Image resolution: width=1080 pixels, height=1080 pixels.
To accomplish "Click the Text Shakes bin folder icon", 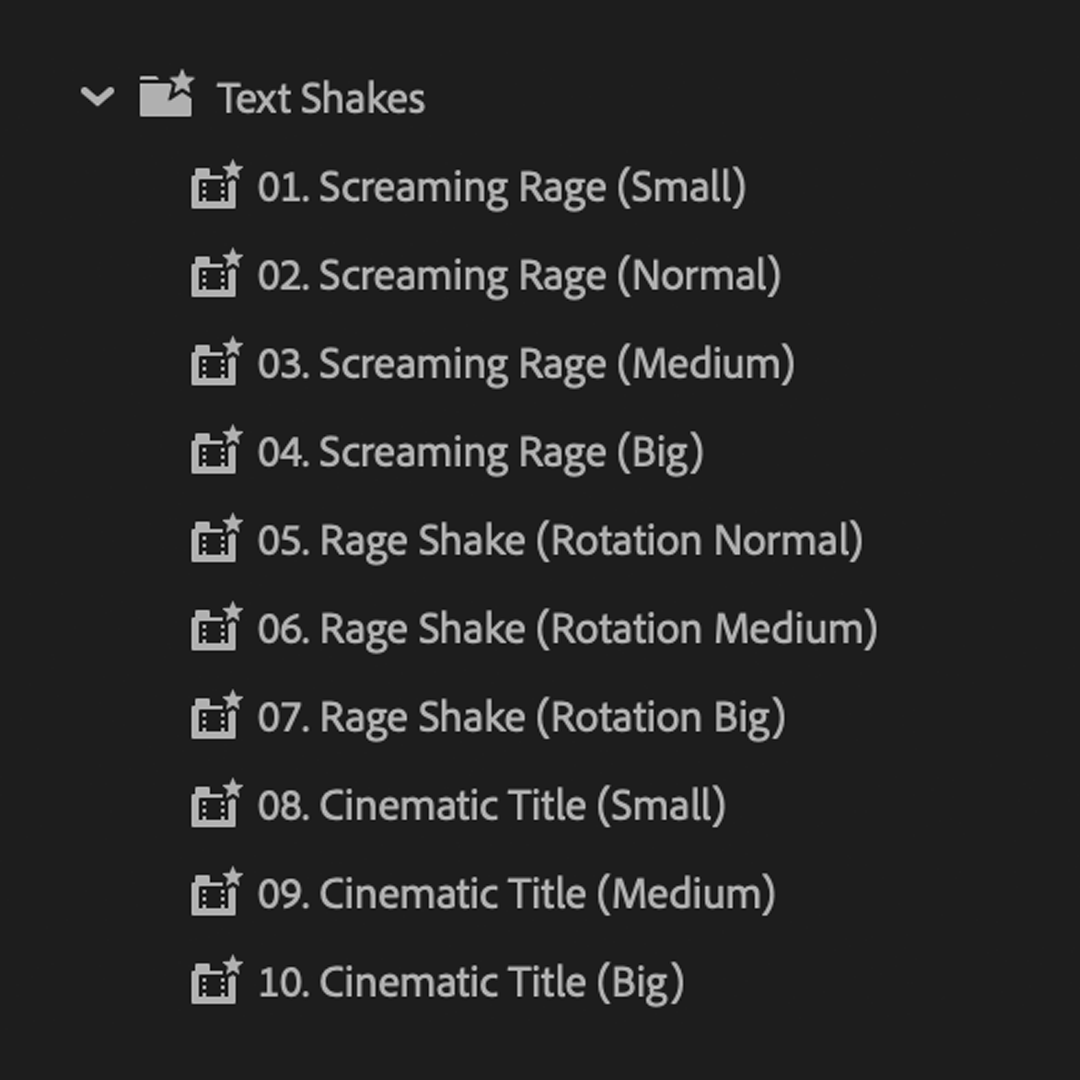I will point(166,97).
